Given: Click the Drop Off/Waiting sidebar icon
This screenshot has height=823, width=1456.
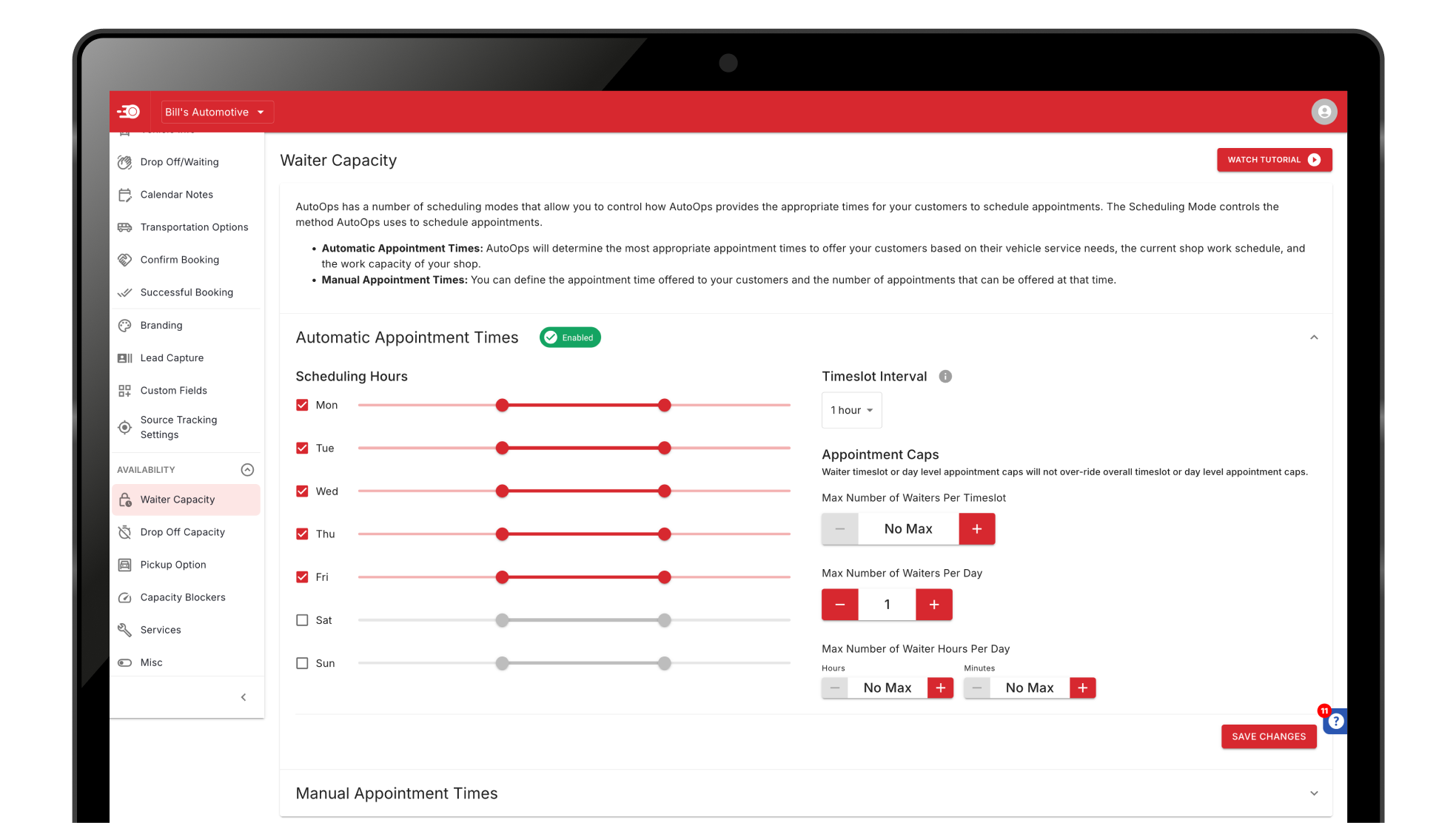Looking at the screenshot, I should coord(124,162).
